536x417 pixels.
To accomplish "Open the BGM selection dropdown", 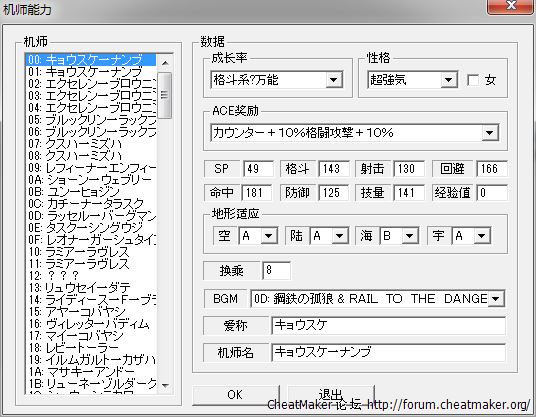I will tap(496, 299).
